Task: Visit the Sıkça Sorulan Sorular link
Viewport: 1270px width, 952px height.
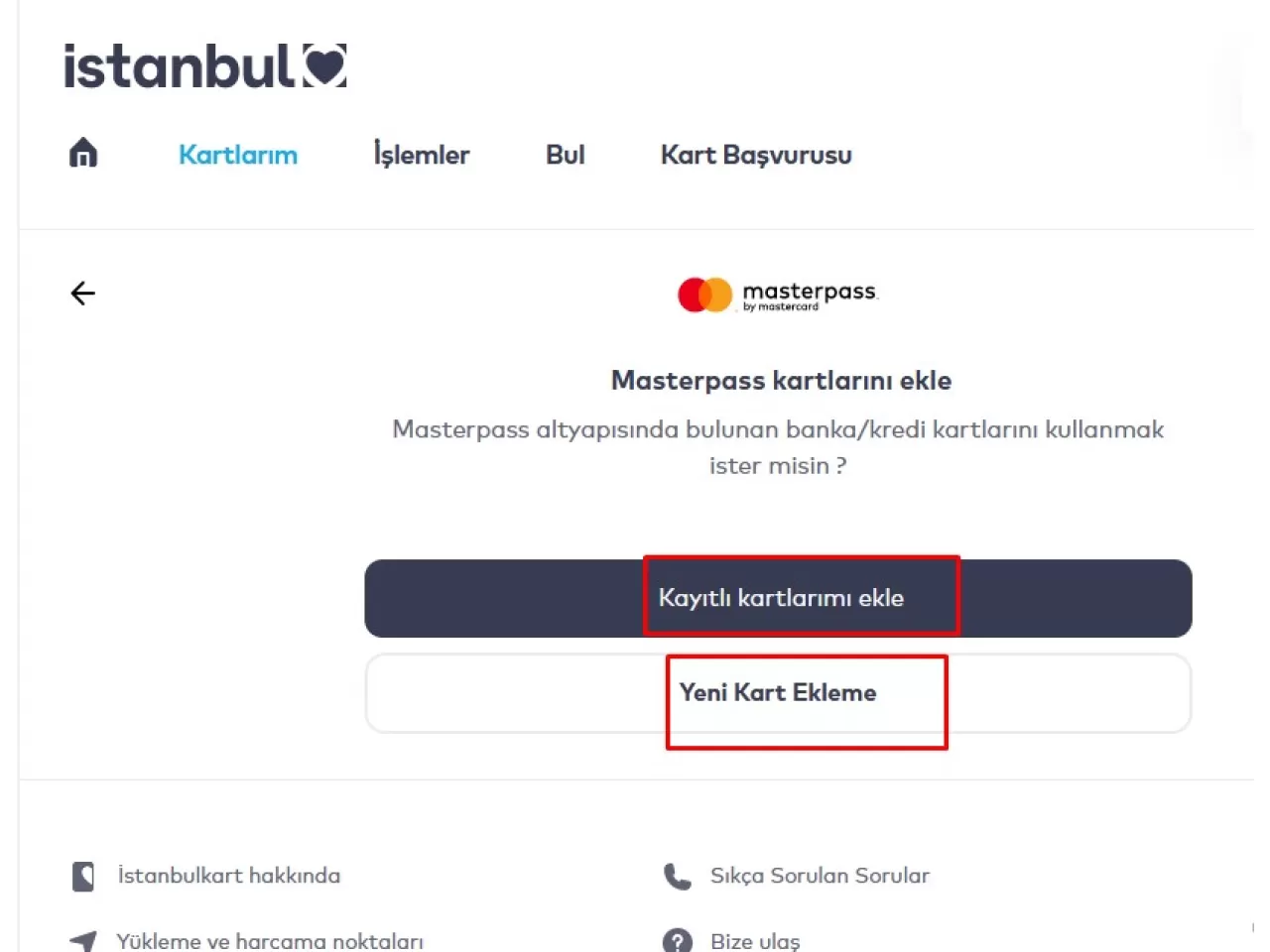Action: coord(820,876)
